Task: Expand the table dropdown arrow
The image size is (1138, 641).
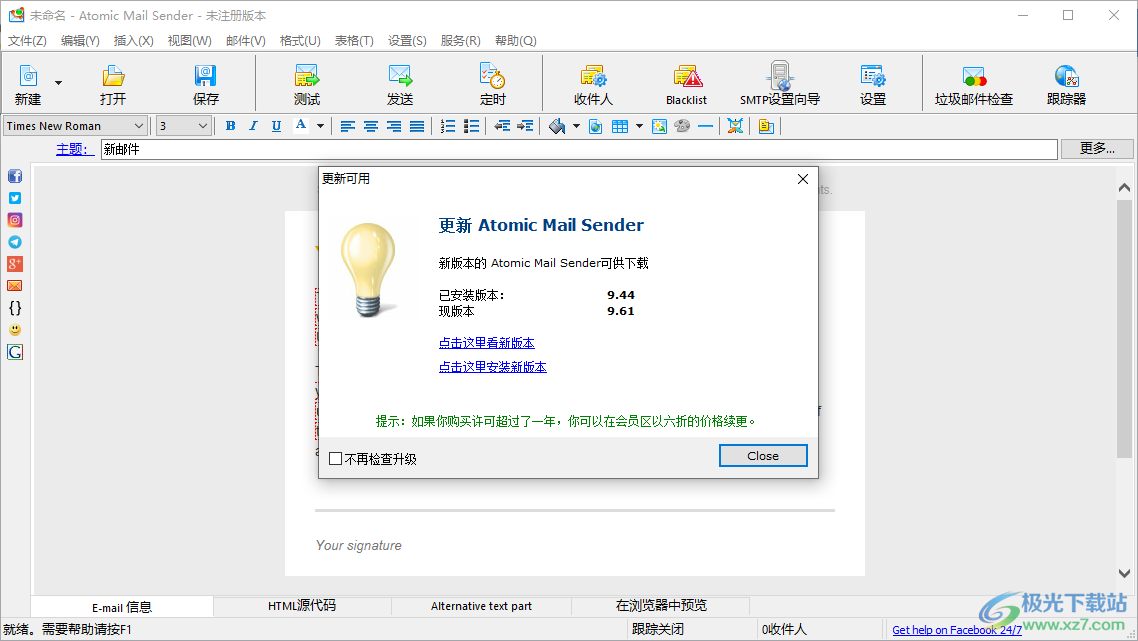Action: 639,126
